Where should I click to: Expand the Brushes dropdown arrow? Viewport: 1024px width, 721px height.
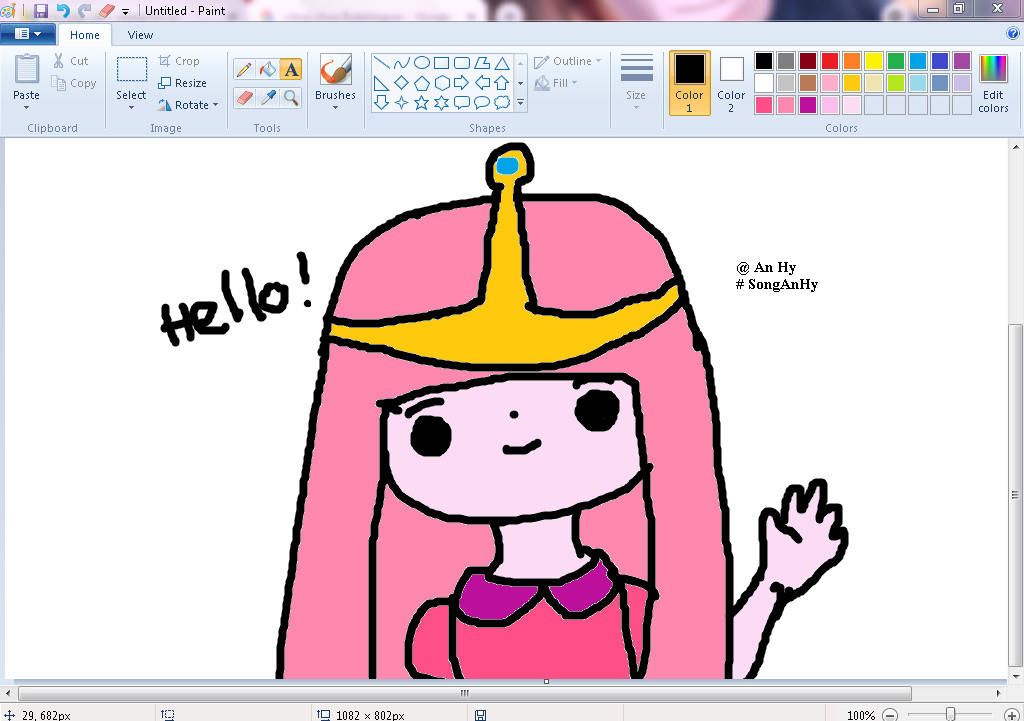pyautogui.click(x=336, y=107)
